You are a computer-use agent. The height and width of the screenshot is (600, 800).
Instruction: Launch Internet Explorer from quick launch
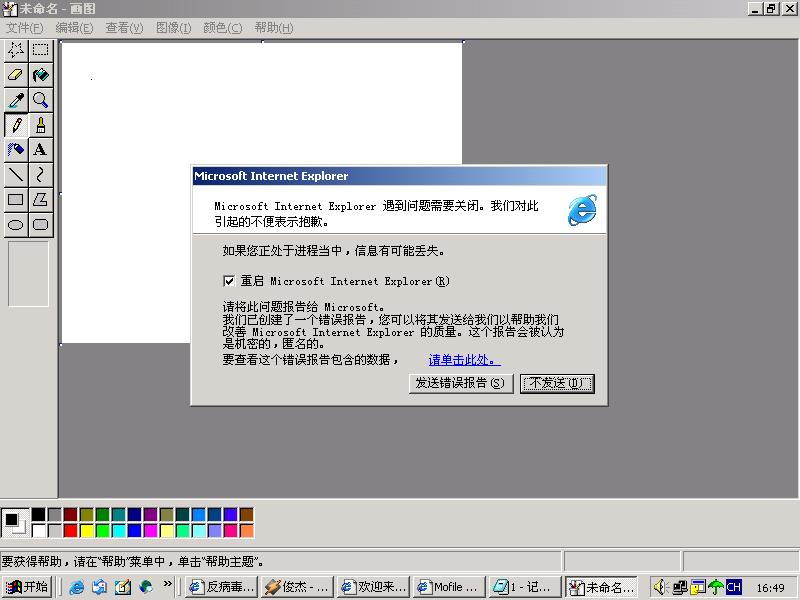(x=77, y=587)
